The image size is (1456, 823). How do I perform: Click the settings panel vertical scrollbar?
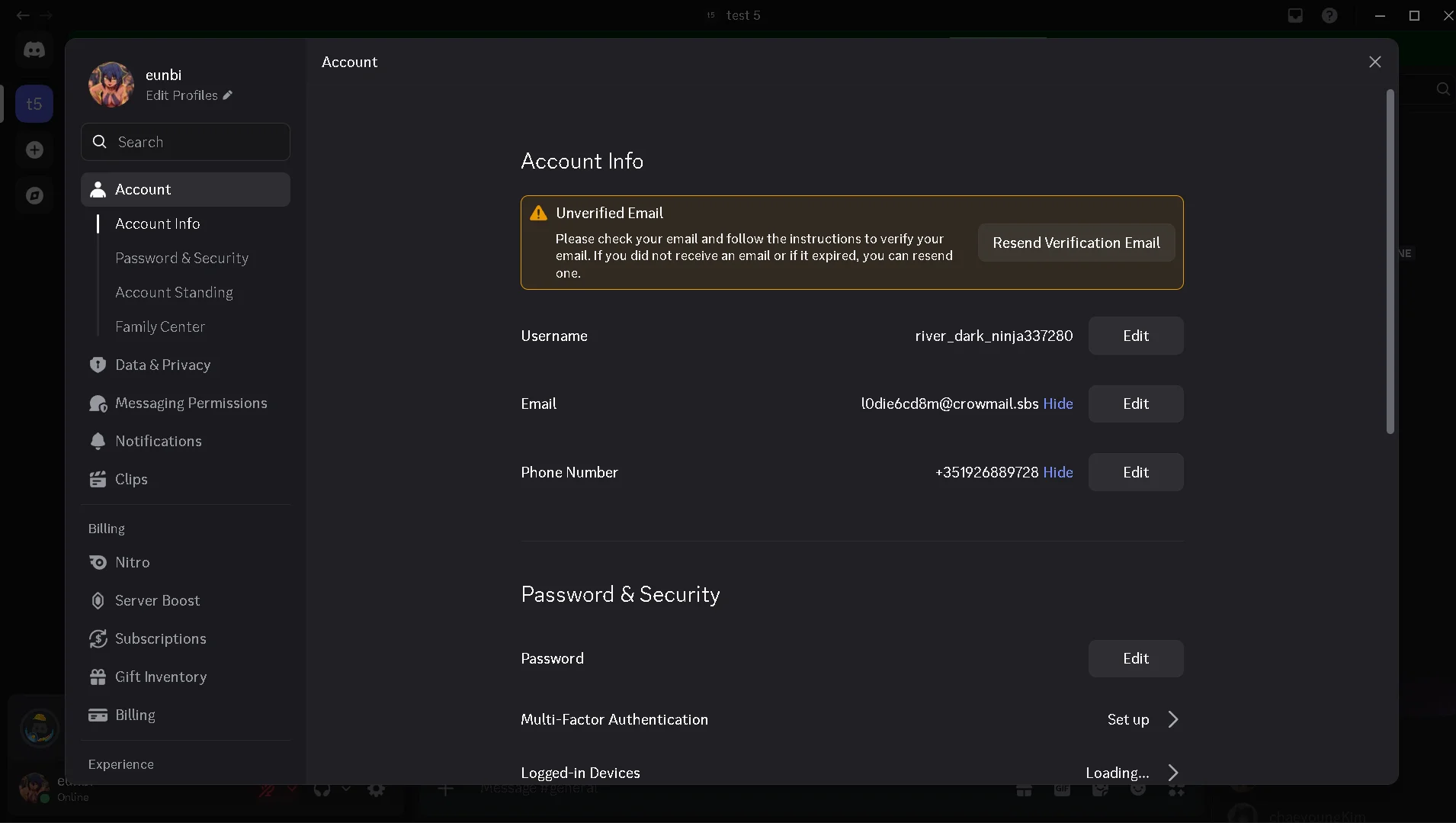click(1390, 262)
